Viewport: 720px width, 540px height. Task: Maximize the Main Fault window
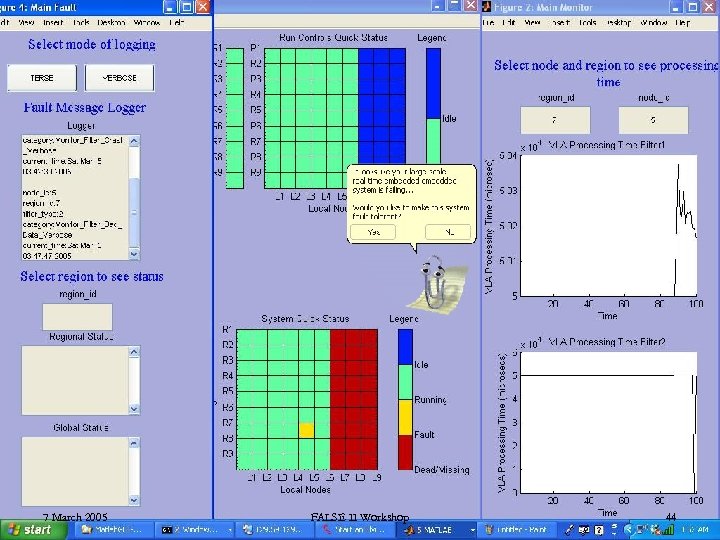point(187,7)
